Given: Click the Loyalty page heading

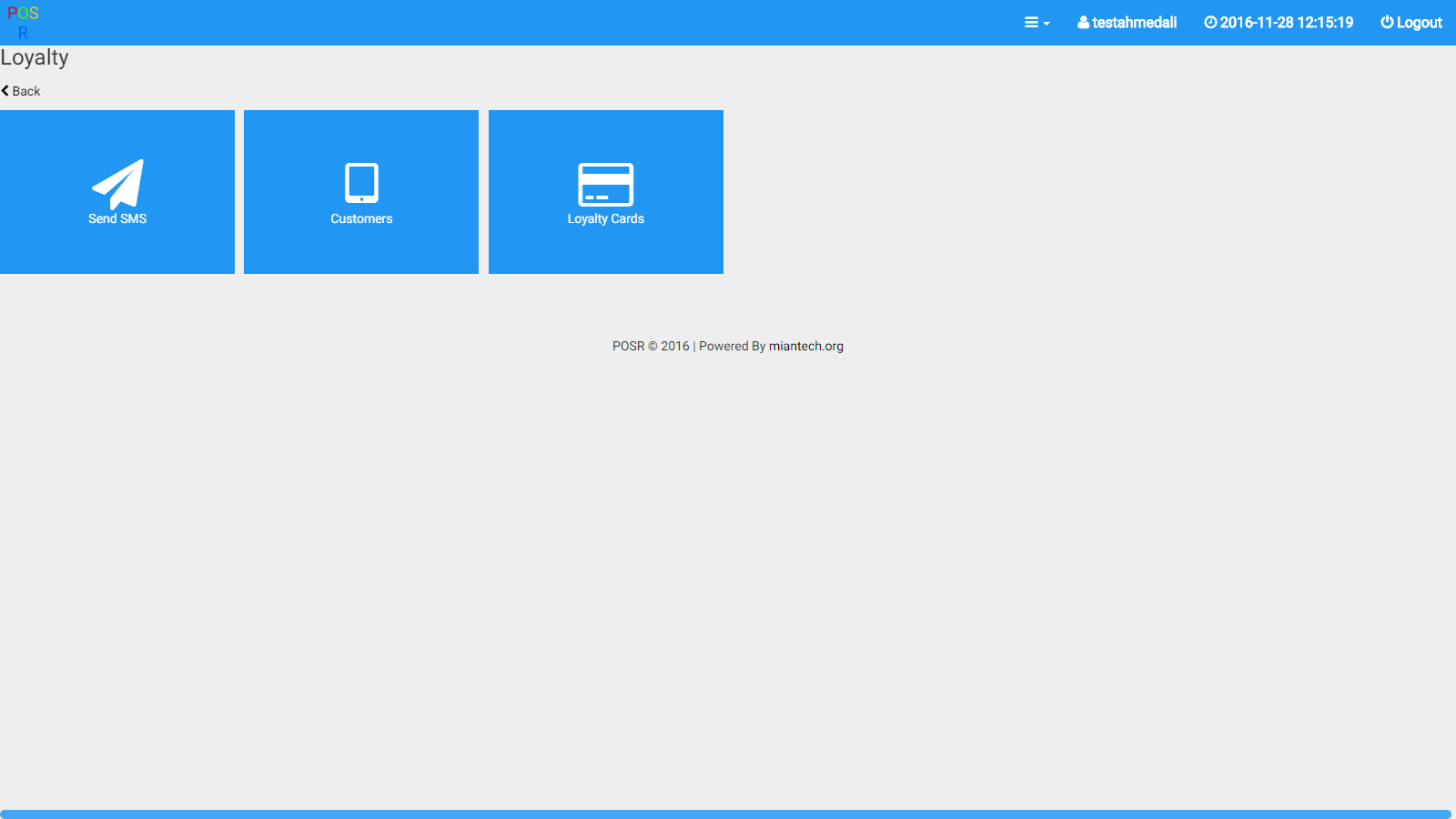Looking at the screenshot, I should pyautogui.click(x=35, y=57).
